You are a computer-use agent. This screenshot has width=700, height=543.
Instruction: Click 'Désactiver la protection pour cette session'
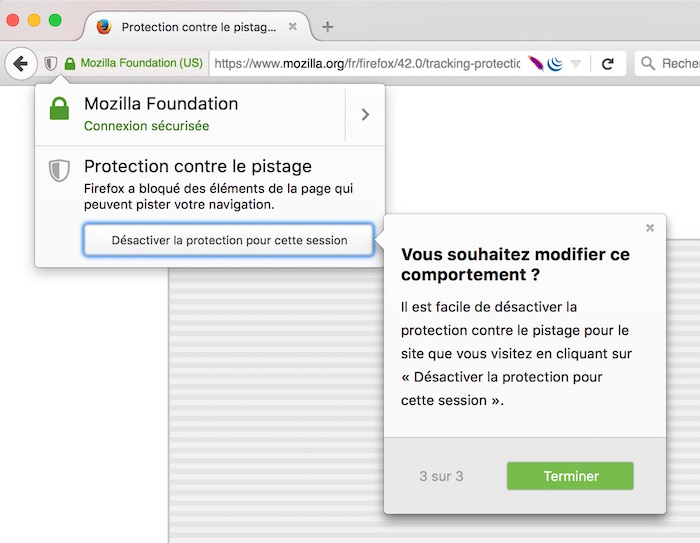coord(229,240)
